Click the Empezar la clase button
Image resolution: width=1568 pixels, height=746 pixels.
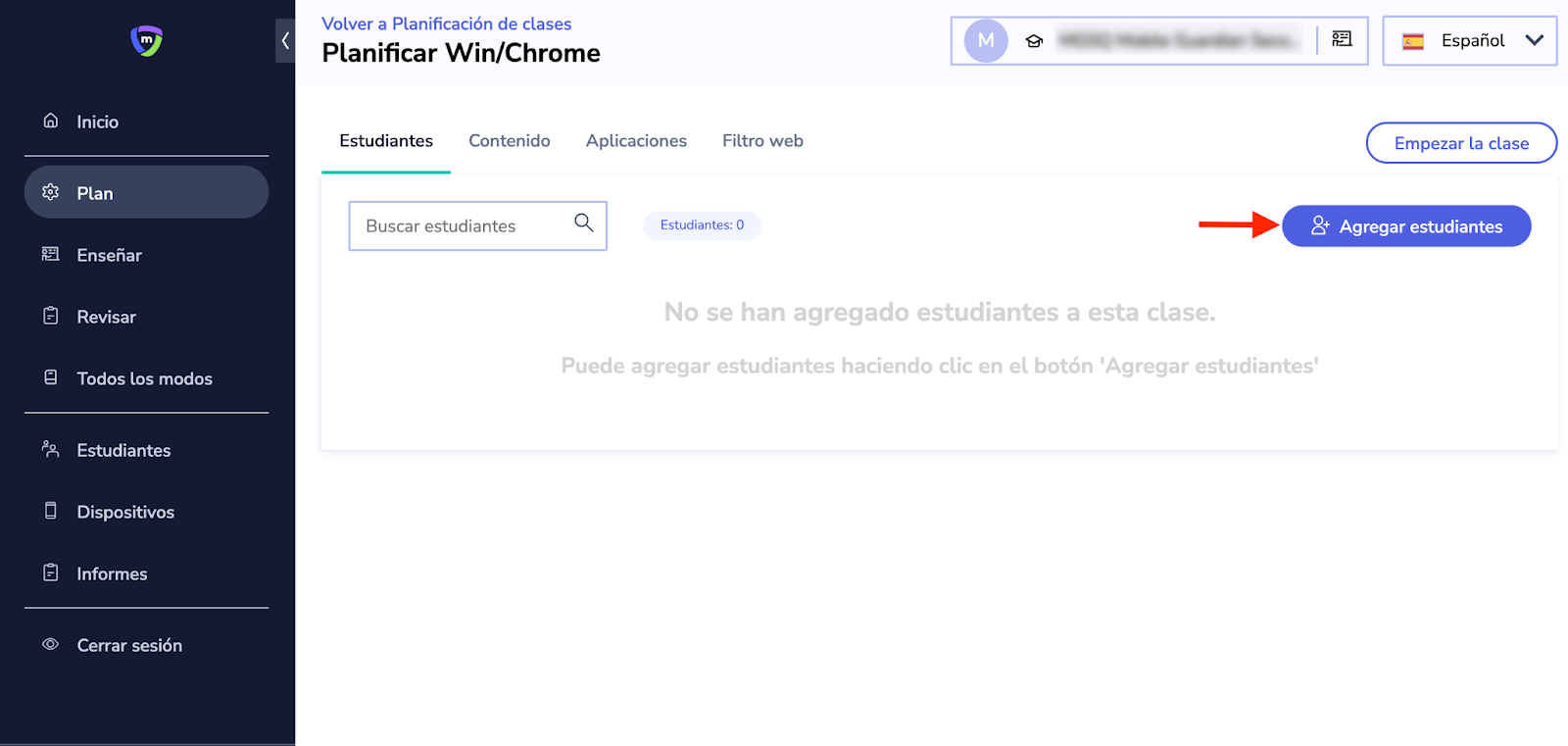(x=1460, y=143)
